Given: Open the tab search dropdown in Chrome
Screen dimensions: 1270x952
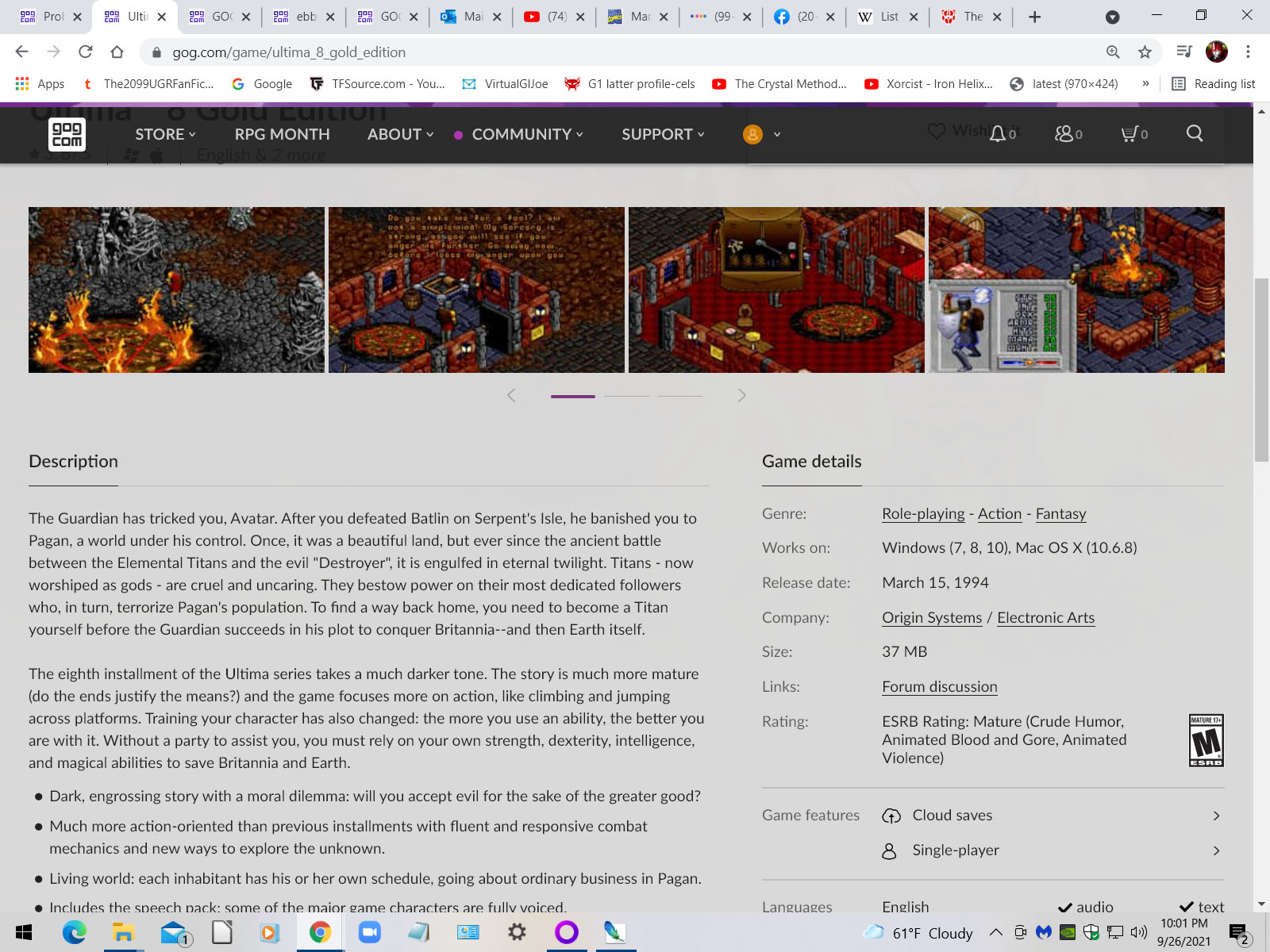Looking at the screenshot, I should tap(1113, 17).
